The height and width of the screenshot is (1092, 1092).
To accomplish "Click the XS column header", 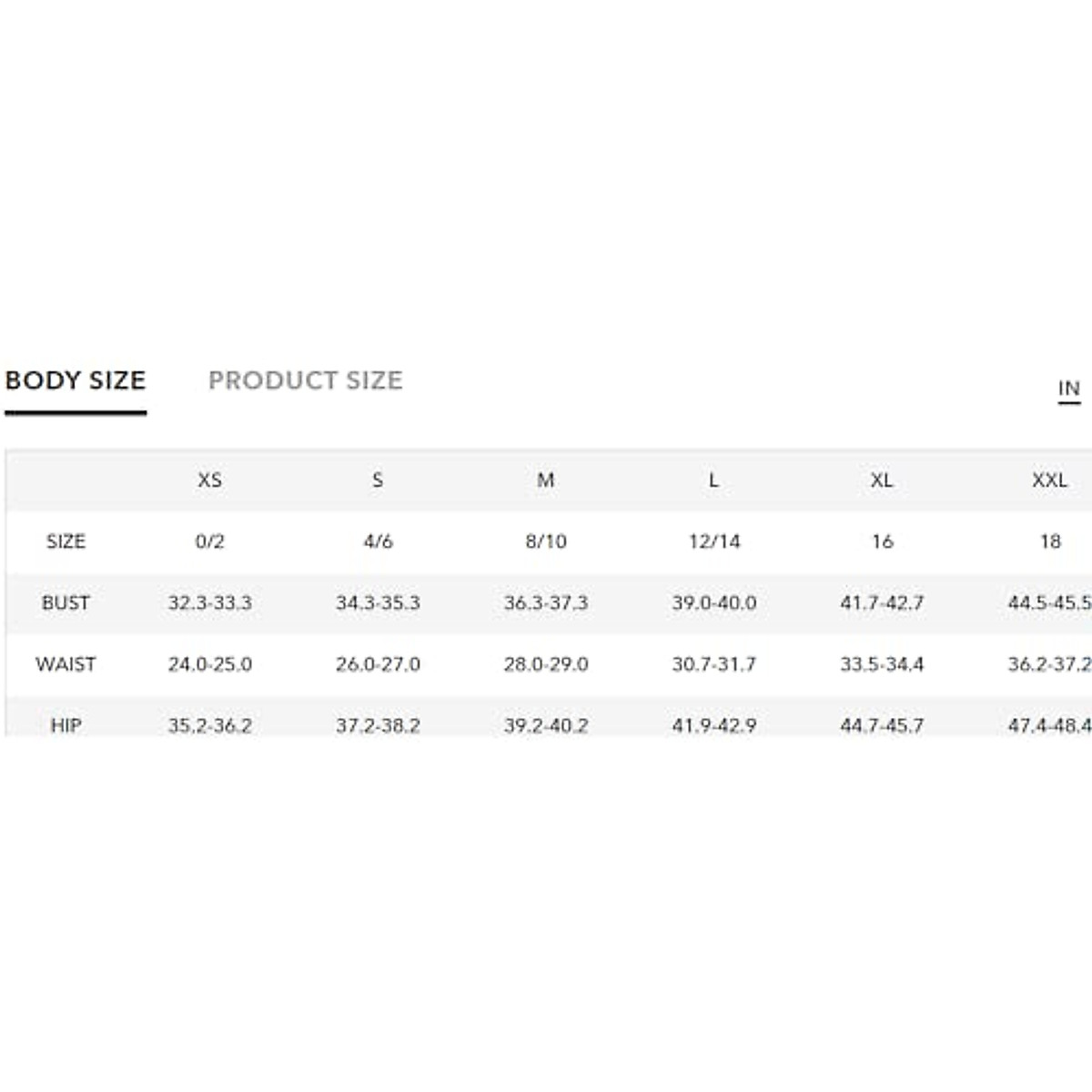I will point(209,480).
